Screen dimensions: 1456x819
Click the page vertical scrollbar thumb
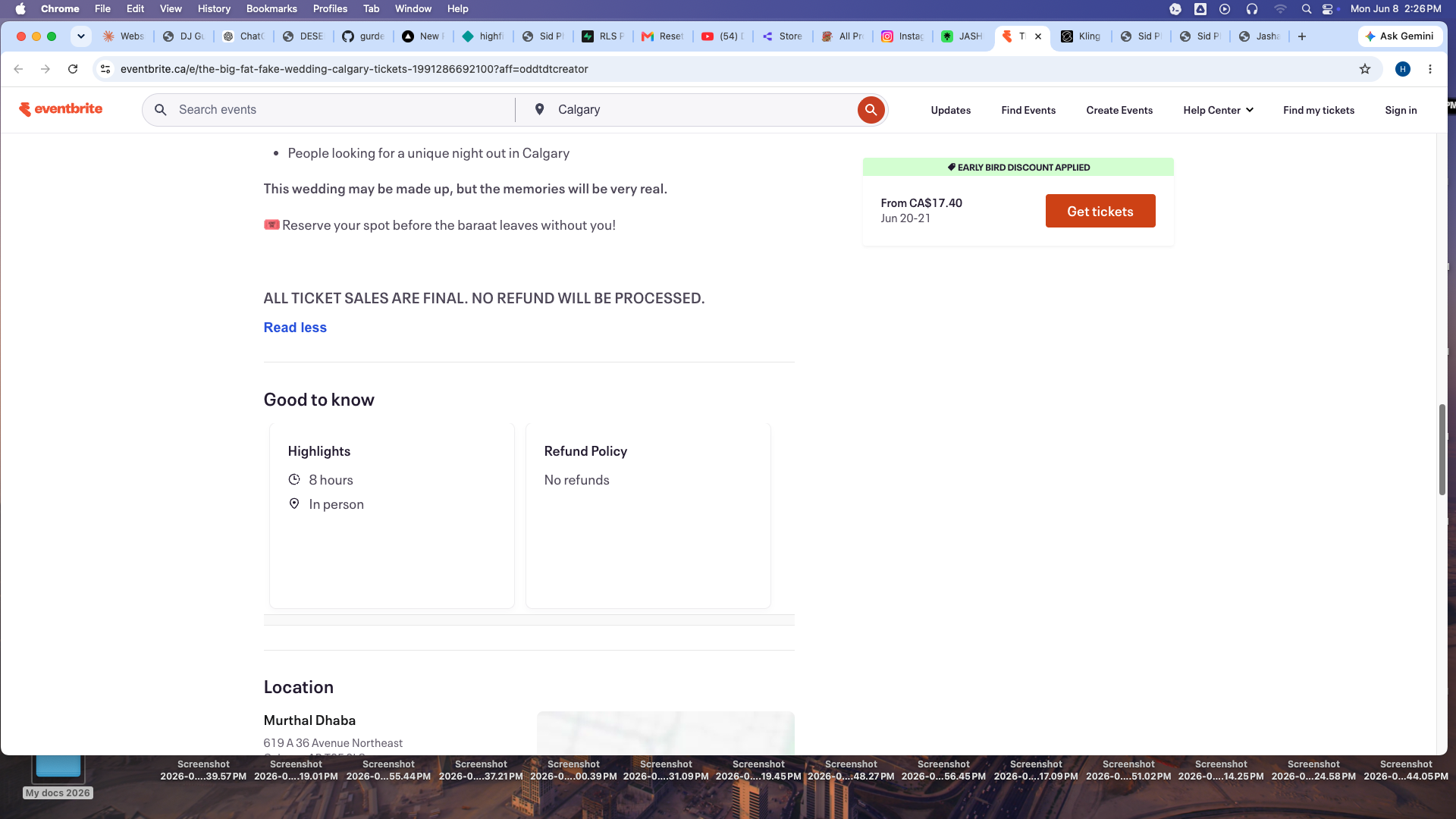click(1442, 450)
